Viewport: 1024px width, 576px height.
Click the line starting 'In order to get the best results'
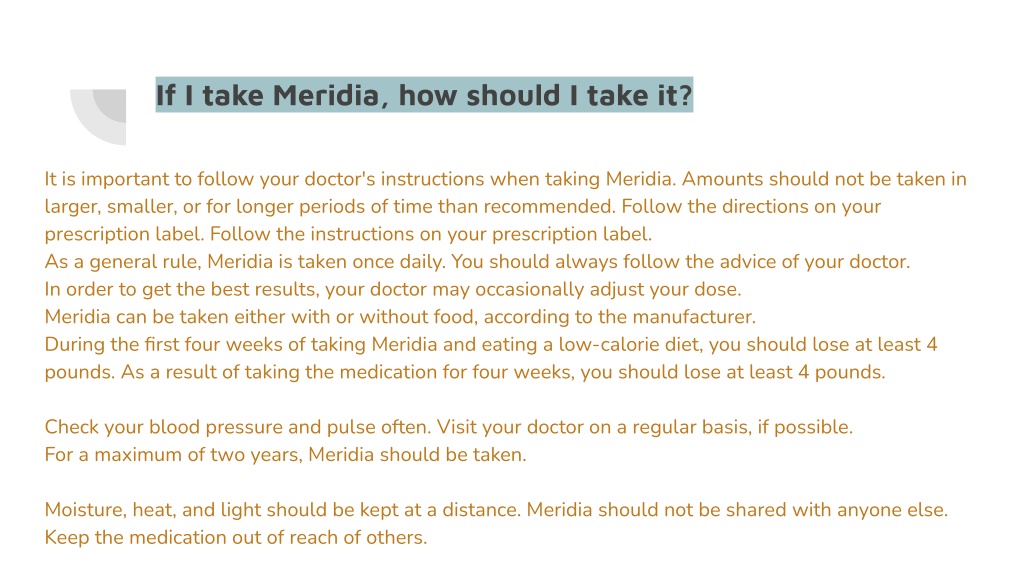click(x=393, y=289)
